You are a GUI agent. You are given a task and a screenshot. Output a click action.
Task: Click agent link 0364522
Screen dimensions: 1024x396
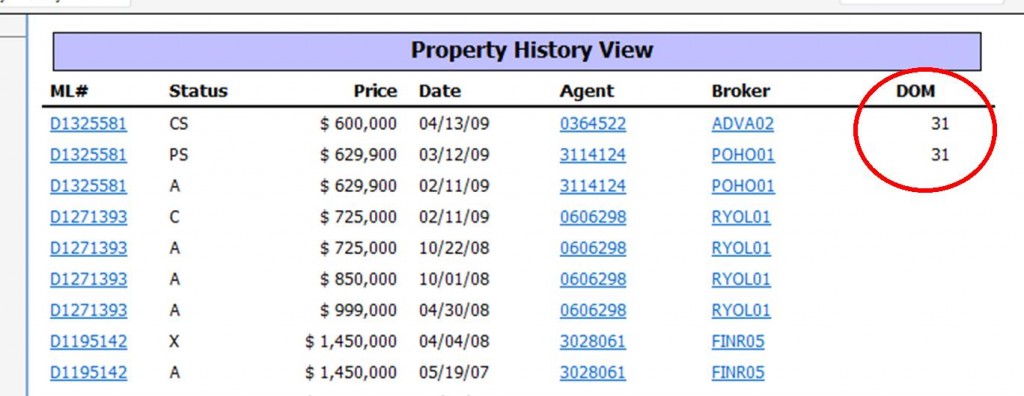tap(592, 124)
